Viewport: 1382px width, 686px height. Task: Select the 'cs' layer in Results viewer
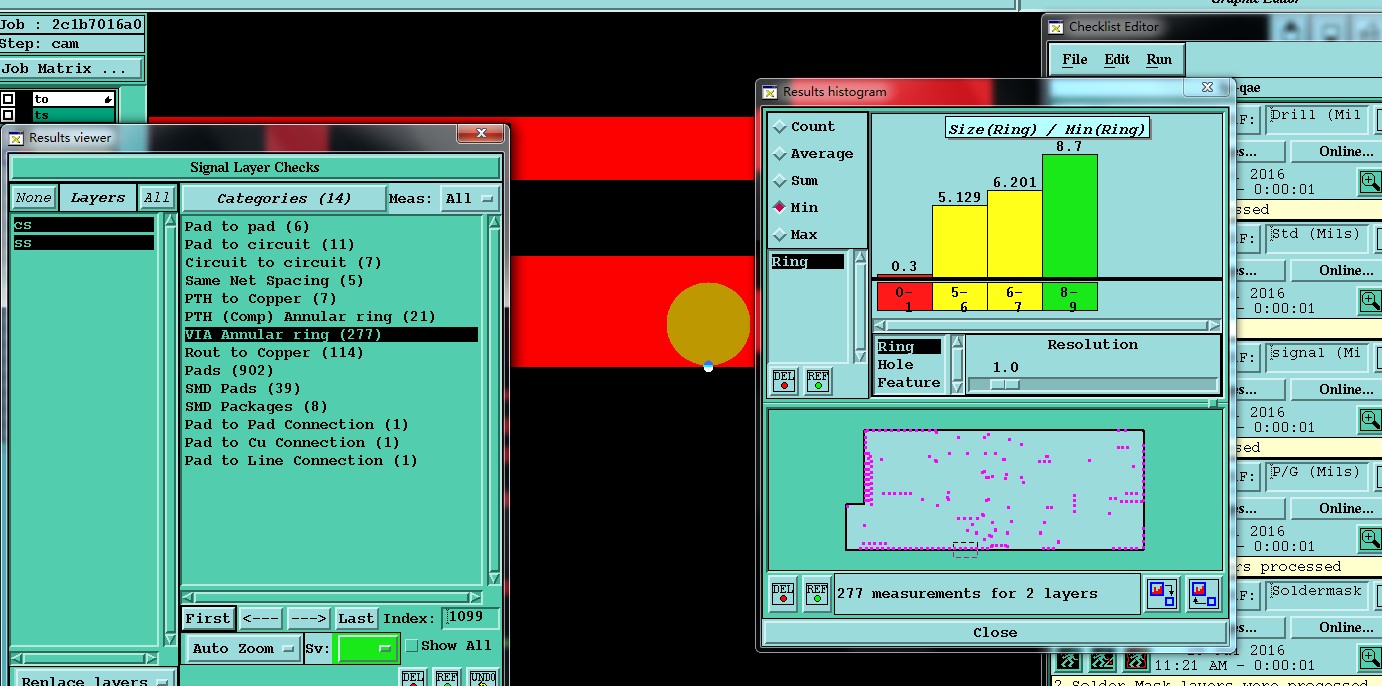[83, 226]
